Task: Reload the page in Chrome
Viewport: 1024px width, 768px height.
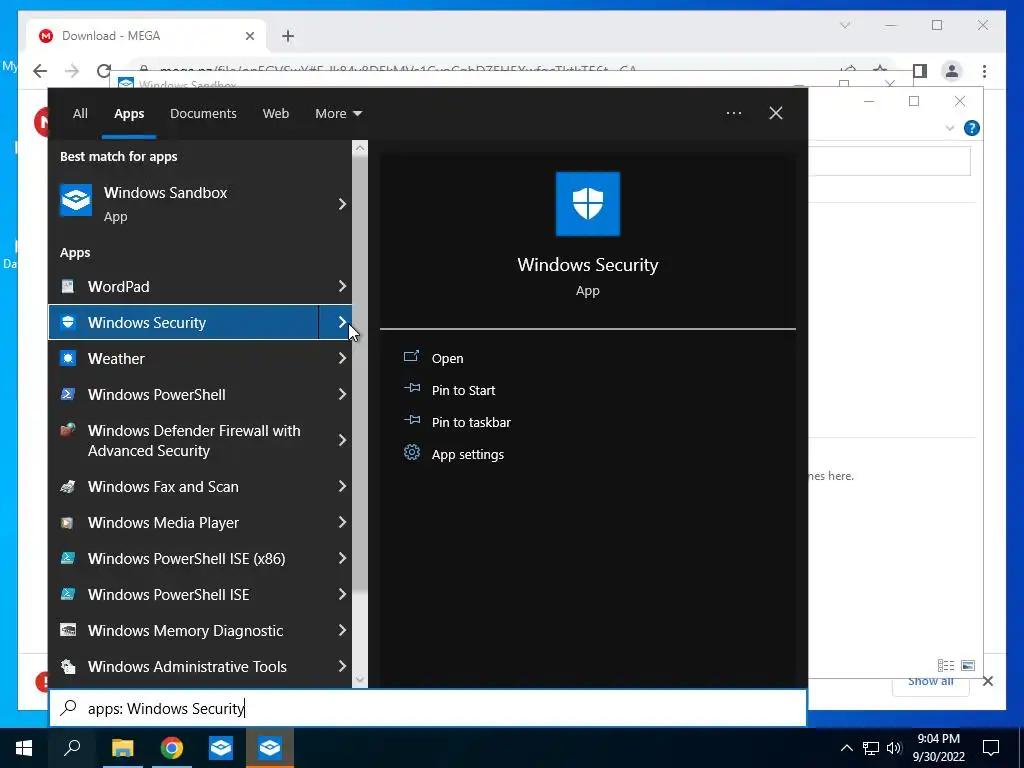Action: tap(103, 71)
